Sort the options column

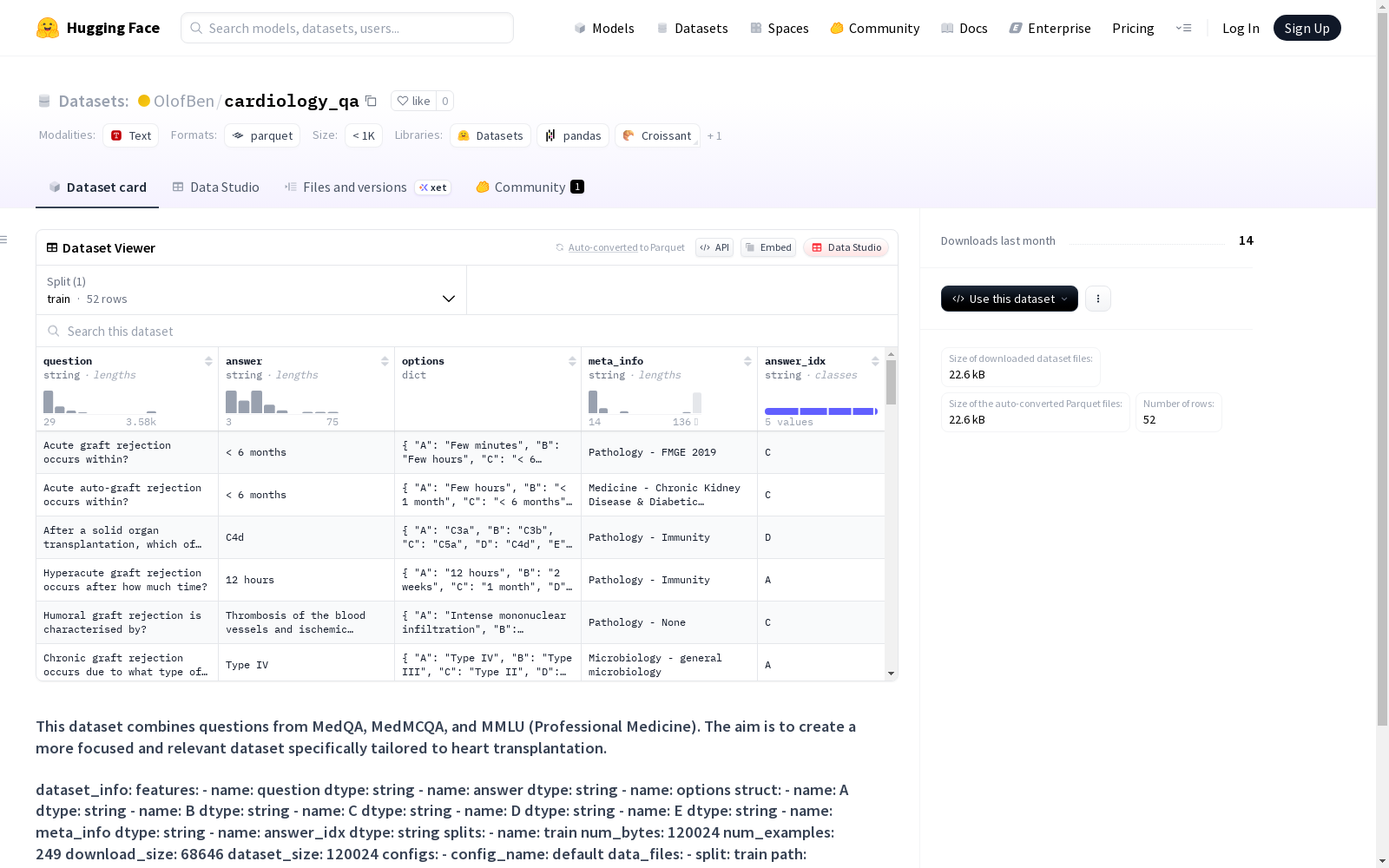[x=572, y=361]
